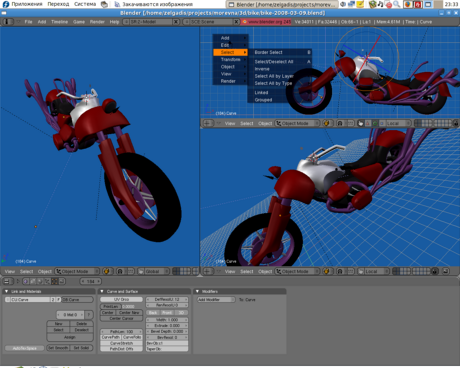Open Object Mode dropdown in left viewport

(77, 271)
